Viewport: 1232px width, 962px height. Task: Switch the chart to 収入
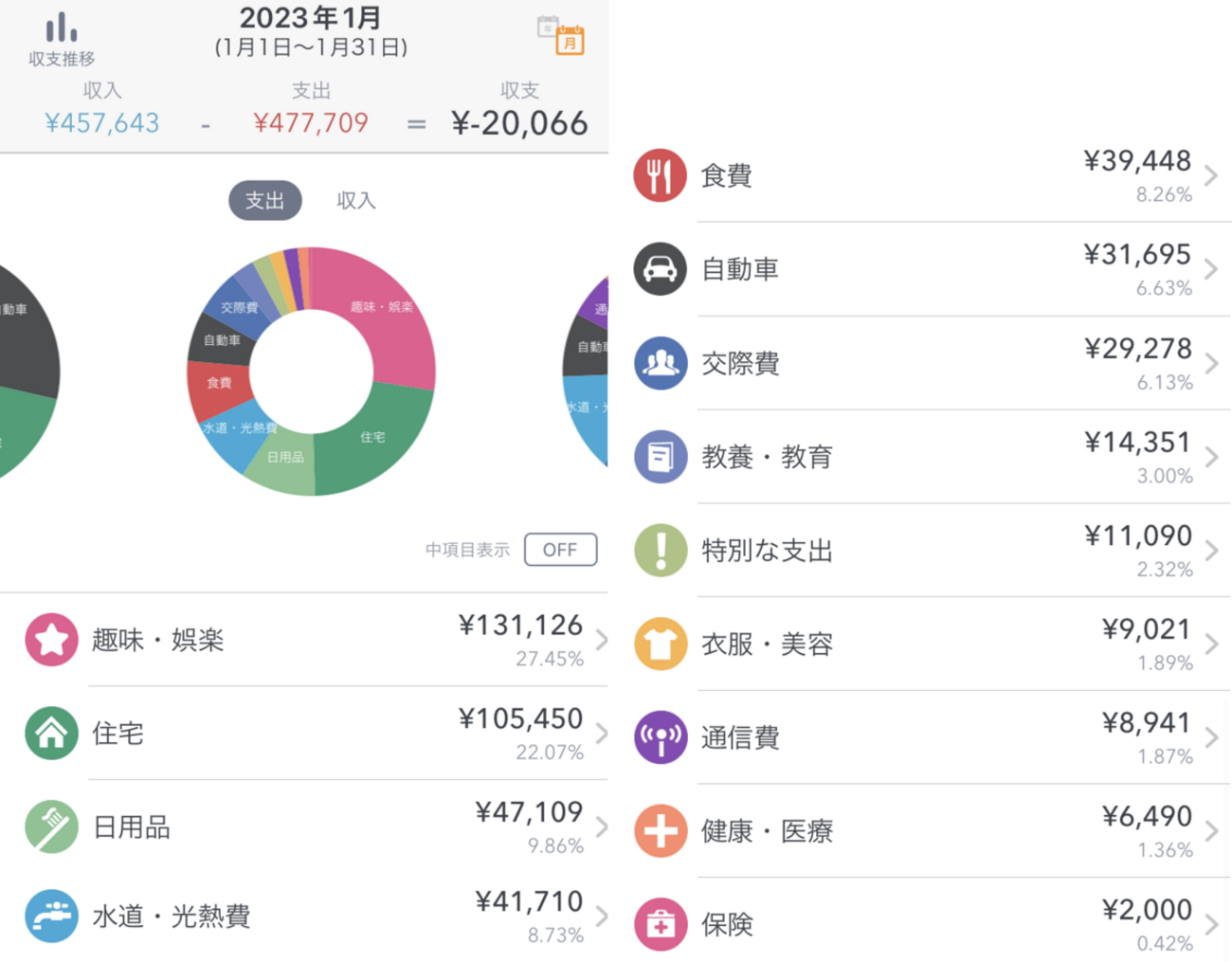pyautogui.click(x=356, y=201)
